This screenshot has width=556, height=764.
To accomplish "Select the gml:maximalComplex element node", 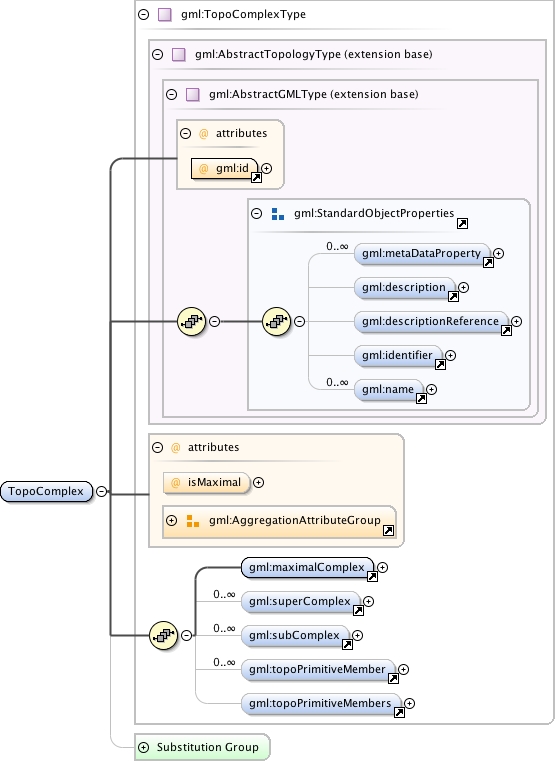I will coord(307,568).
